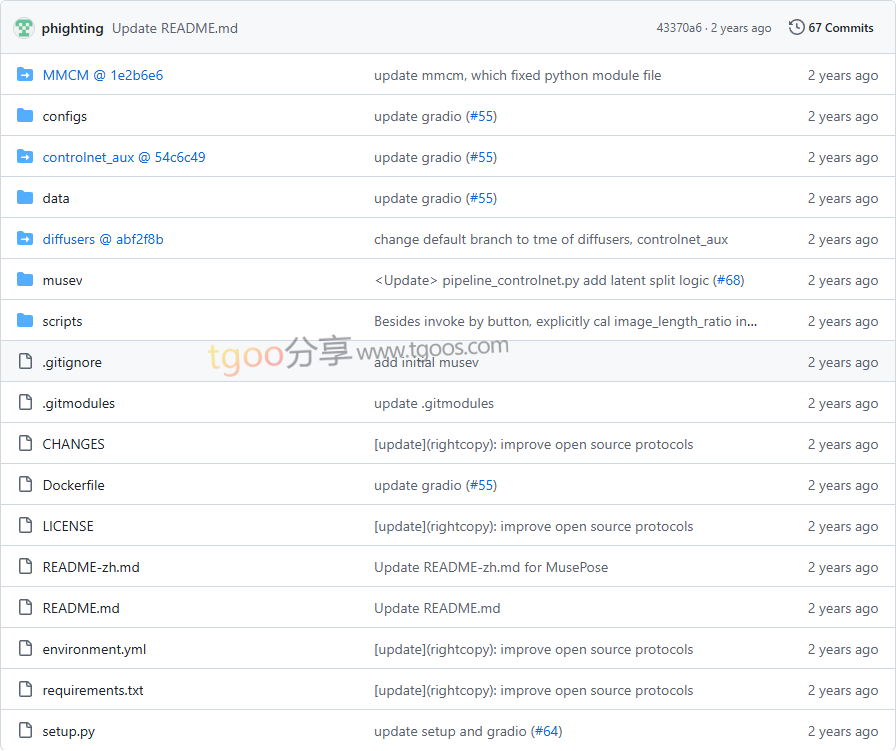
Task: Click the setup.py file icon
Action: pyautogui.click(x=25, y=731)
